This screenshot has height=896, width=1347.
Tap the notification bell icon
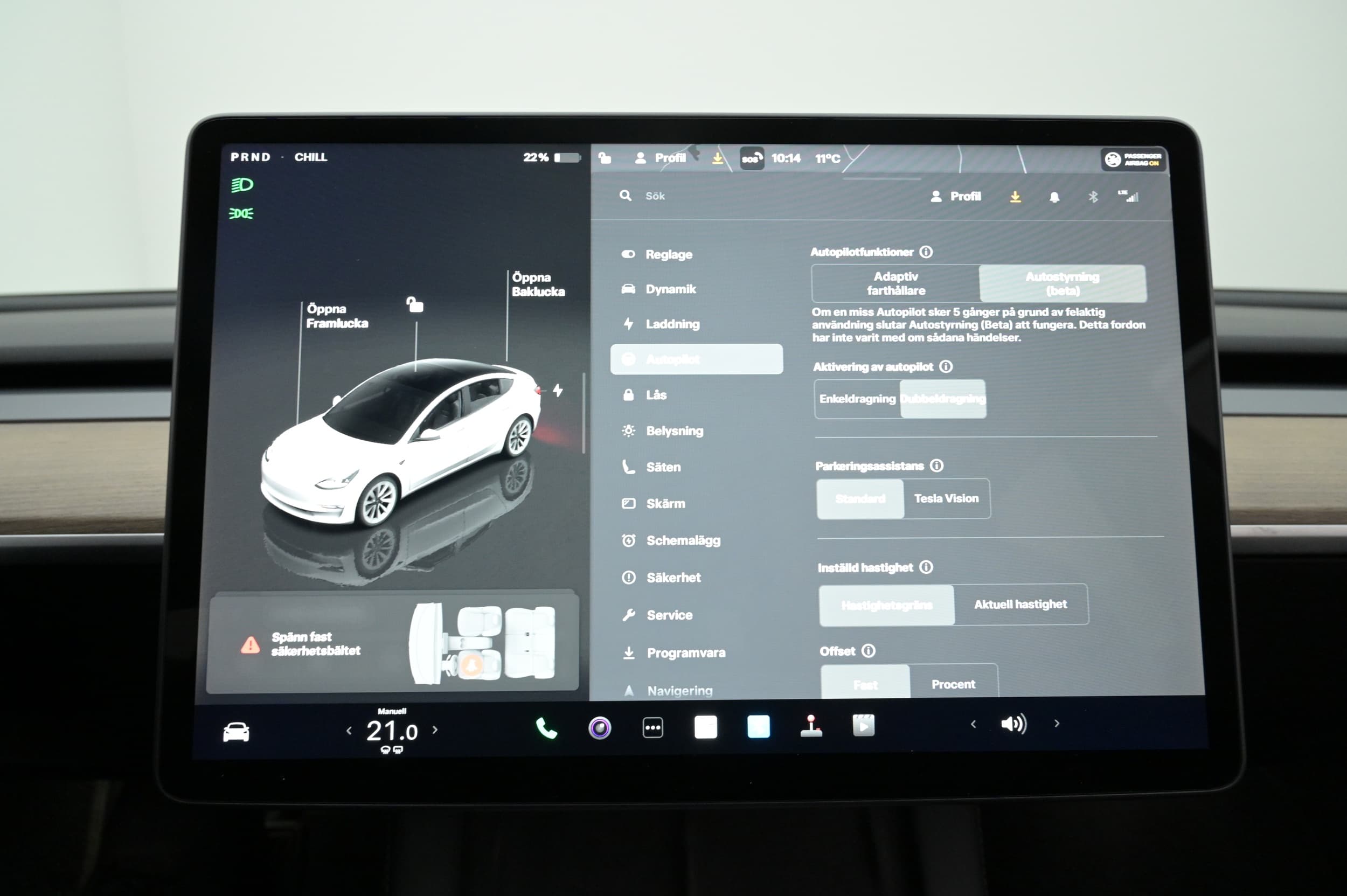1054,197
